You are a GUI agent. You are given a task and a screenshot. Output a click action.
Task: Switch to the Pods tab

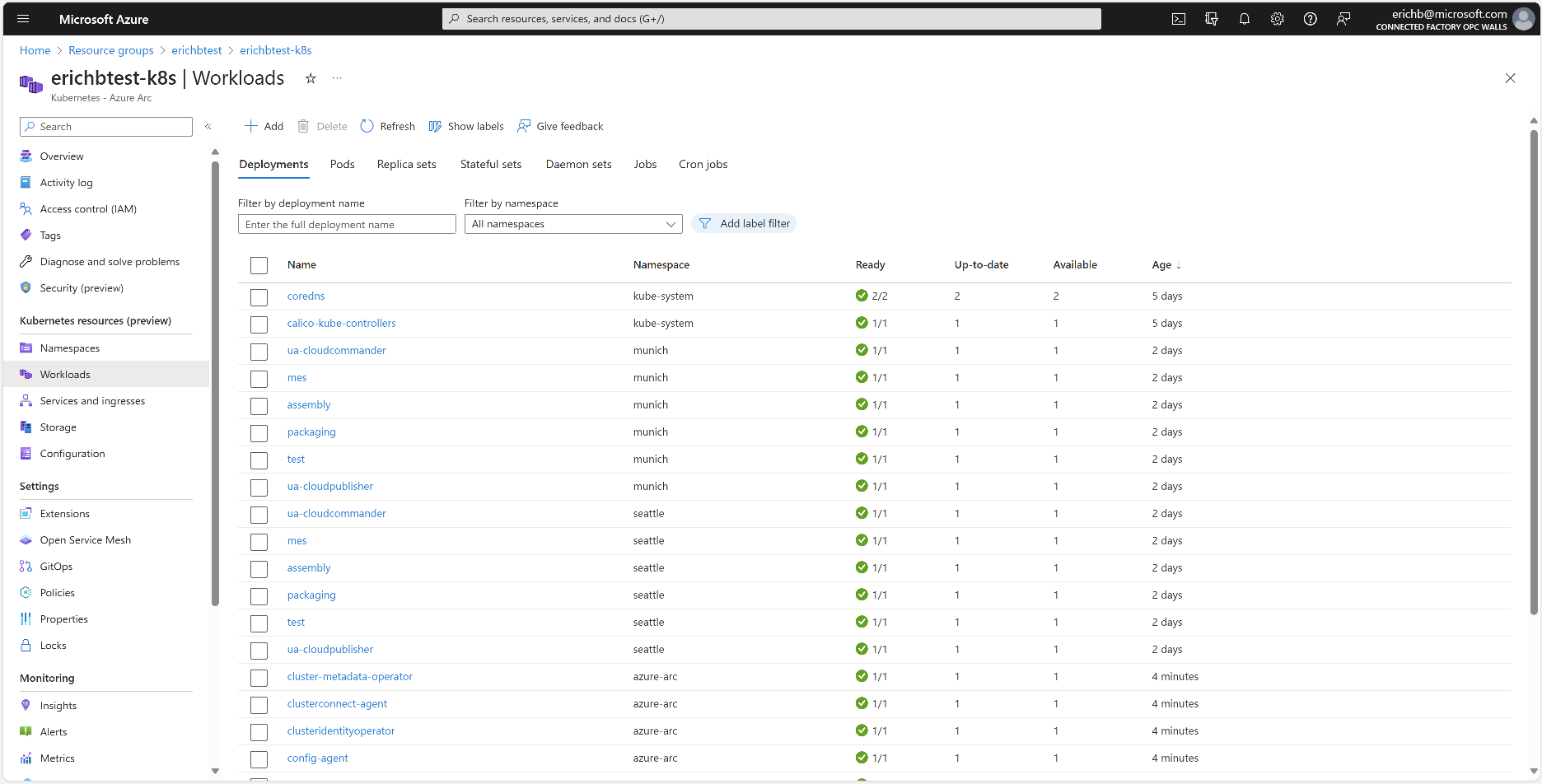(342, 165)
